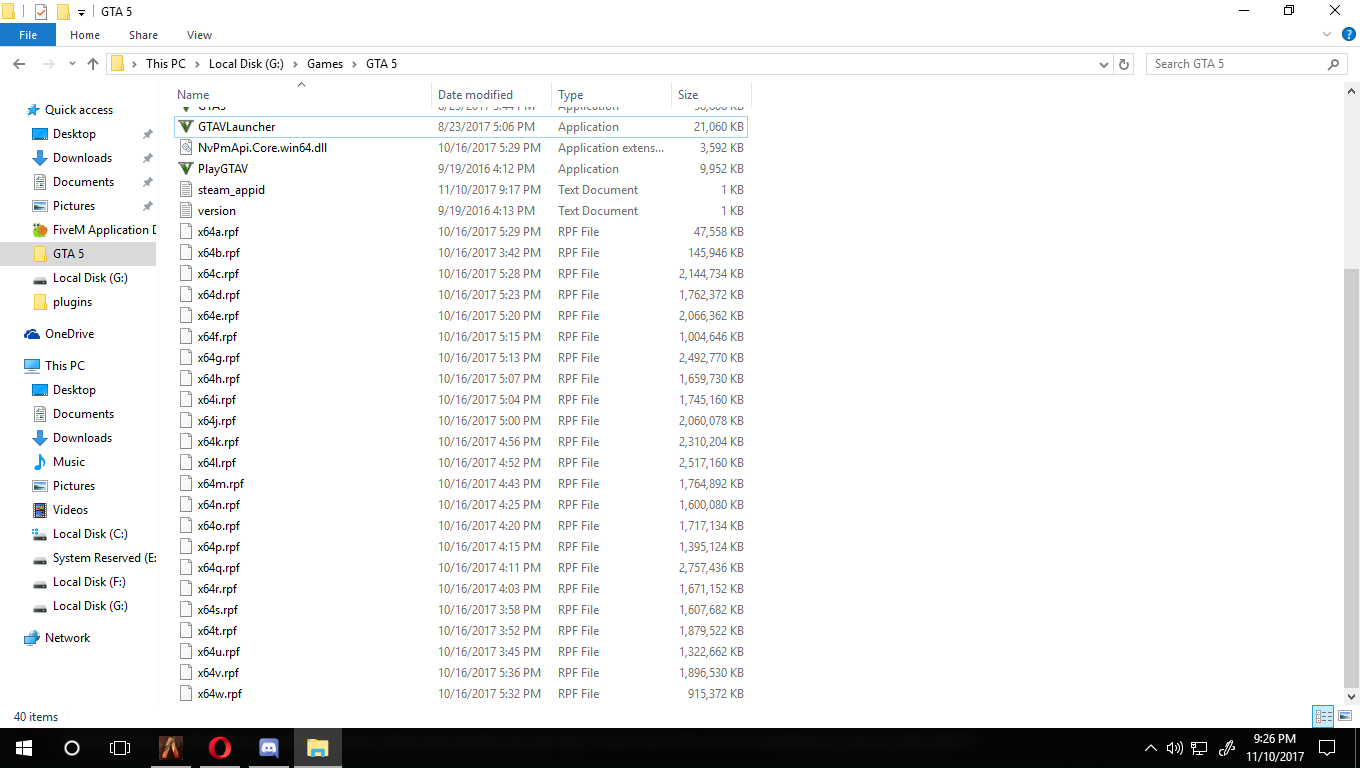Switch to details view layout
1360x768 pixels.
1324,716
